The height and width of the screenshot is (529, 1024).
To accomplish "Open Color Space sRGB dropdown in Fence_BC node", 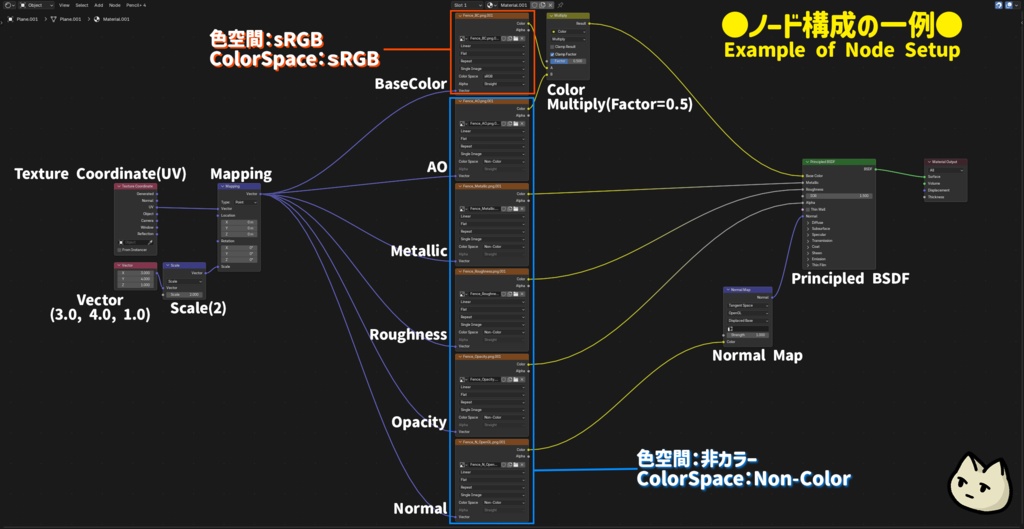I will (x=504, y=76).
